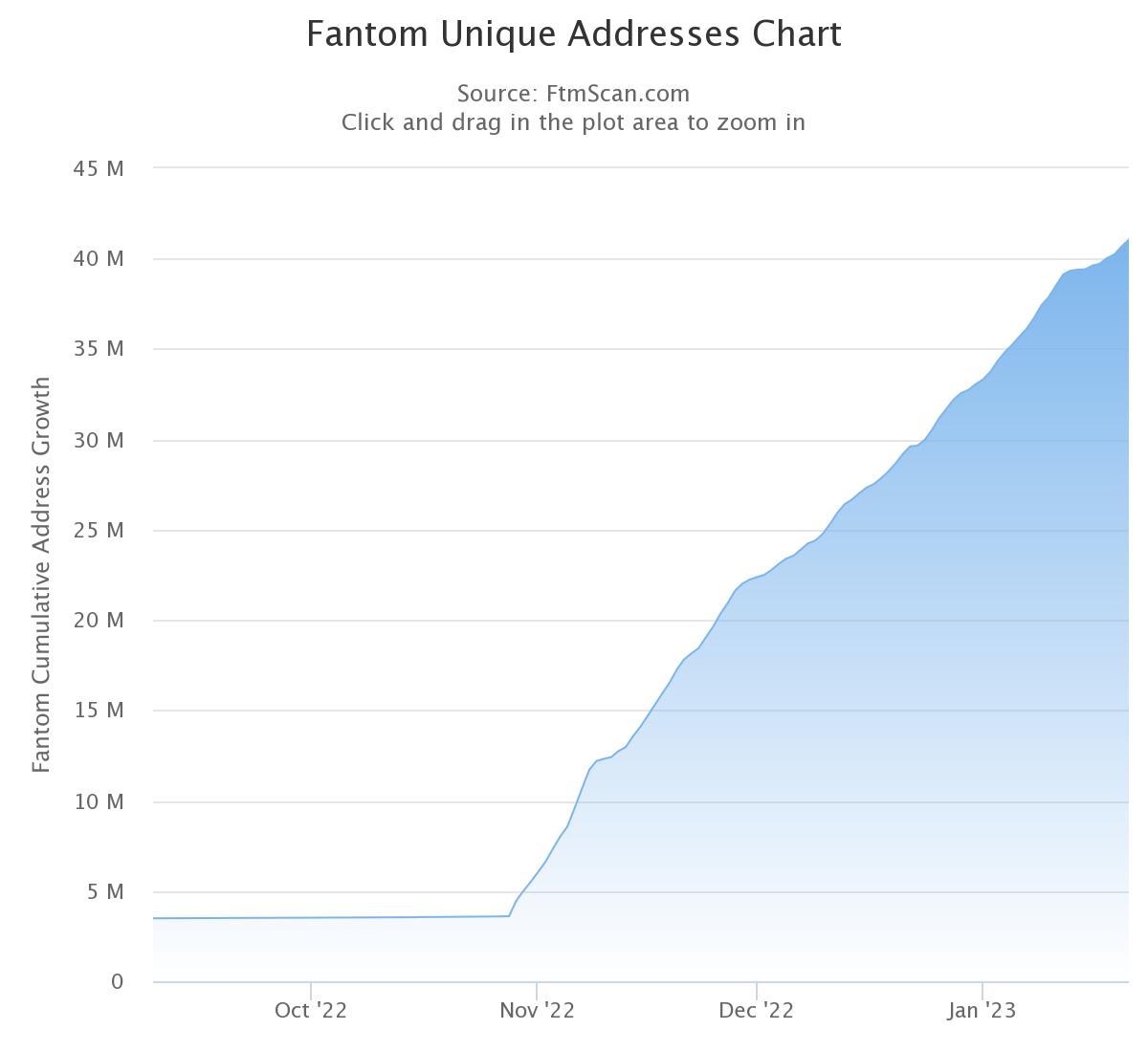The image size is (1148, 1052).
Task: Click the 5 M y-axis label
Action: 104,892
